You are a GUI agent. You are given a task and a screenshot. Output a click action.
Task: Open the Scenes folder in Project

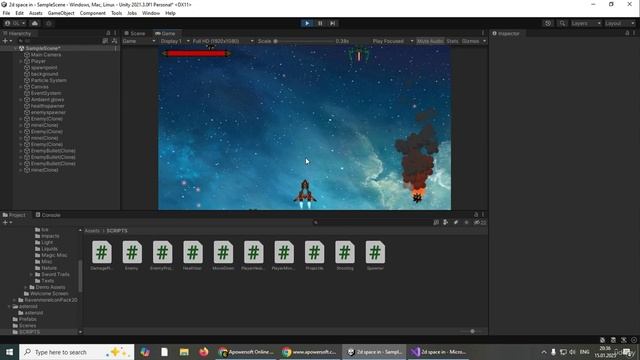[x=27, y=326]
